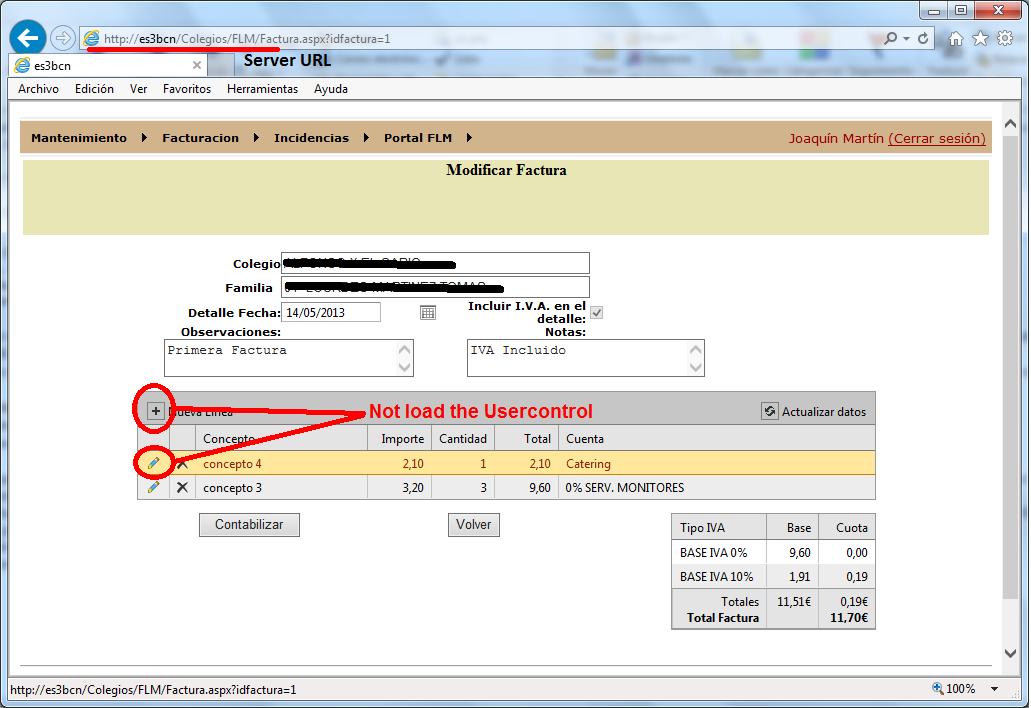
Task: Click the vertical page scrollbar thumb
Action: coord(1011,366)
